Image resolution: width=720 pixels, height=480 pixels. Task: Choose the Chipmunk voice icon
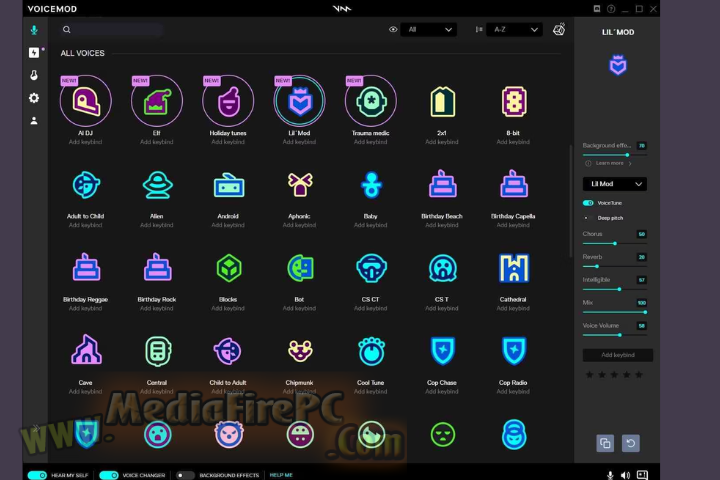coord(300,351)
